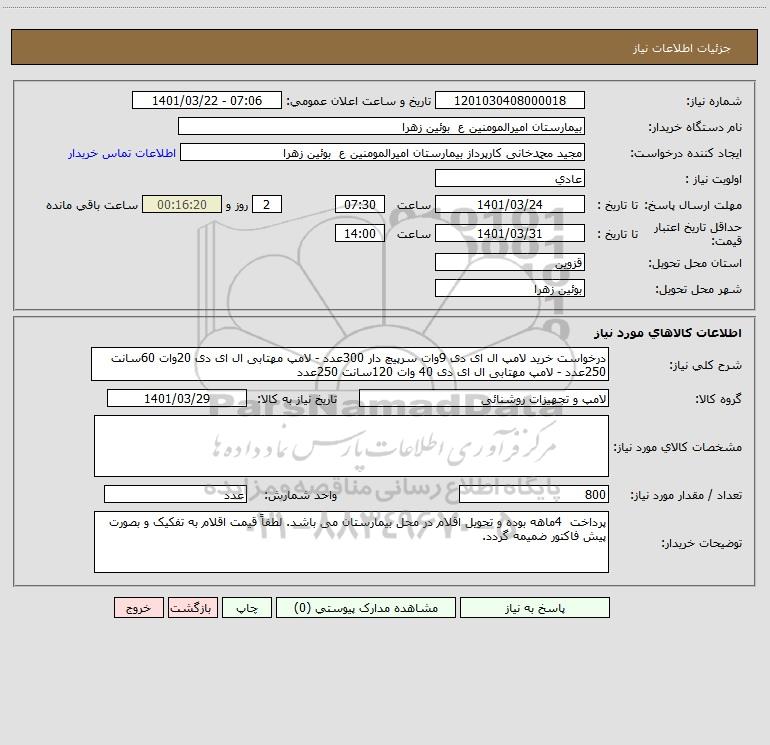Click the تاریخ نیاز به کالا label
Screen dimensions: 770x745
tap(297, 399)
